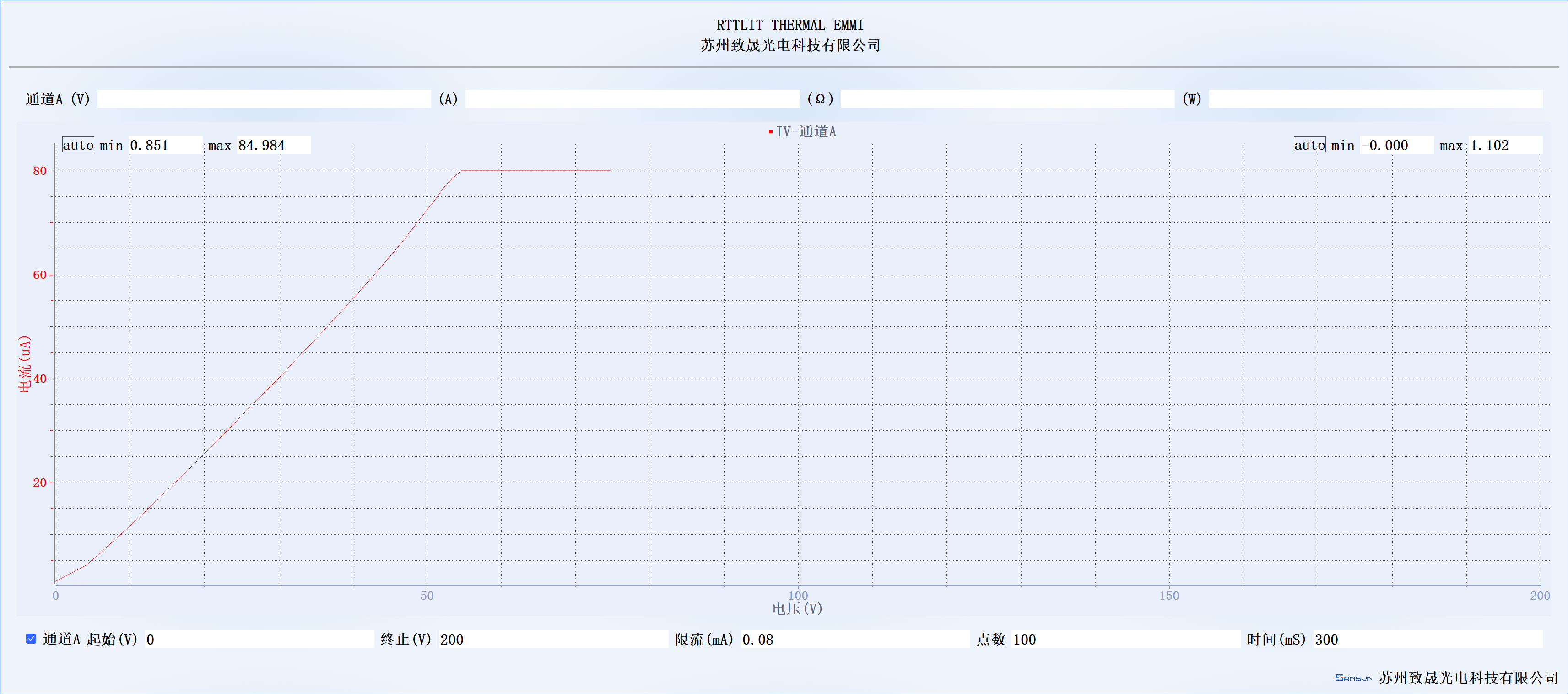Click the current (A) readout field
This screenshot has height=694, width=1568.
click(632, 99)
